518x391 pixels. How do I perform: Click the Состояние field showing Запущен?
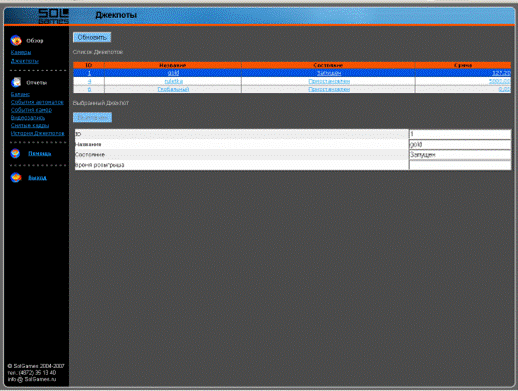point(460,155)
